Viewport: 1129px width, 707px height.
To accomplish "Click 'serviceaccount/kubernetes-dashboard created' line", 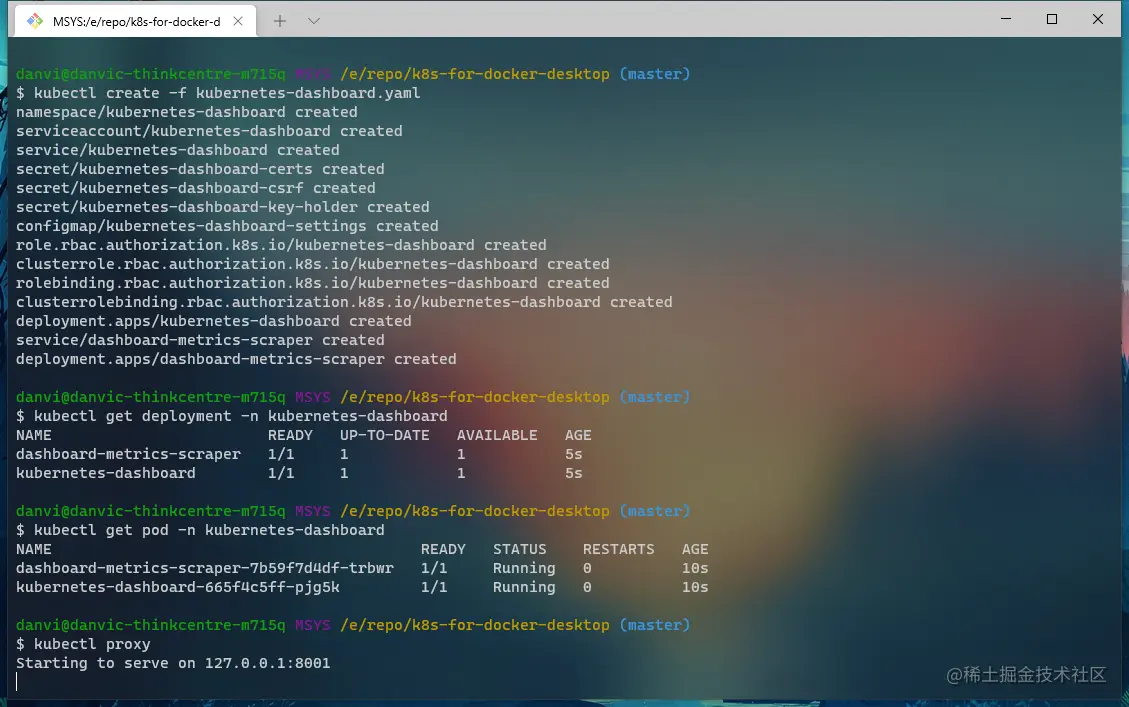I will click(209, 131).
